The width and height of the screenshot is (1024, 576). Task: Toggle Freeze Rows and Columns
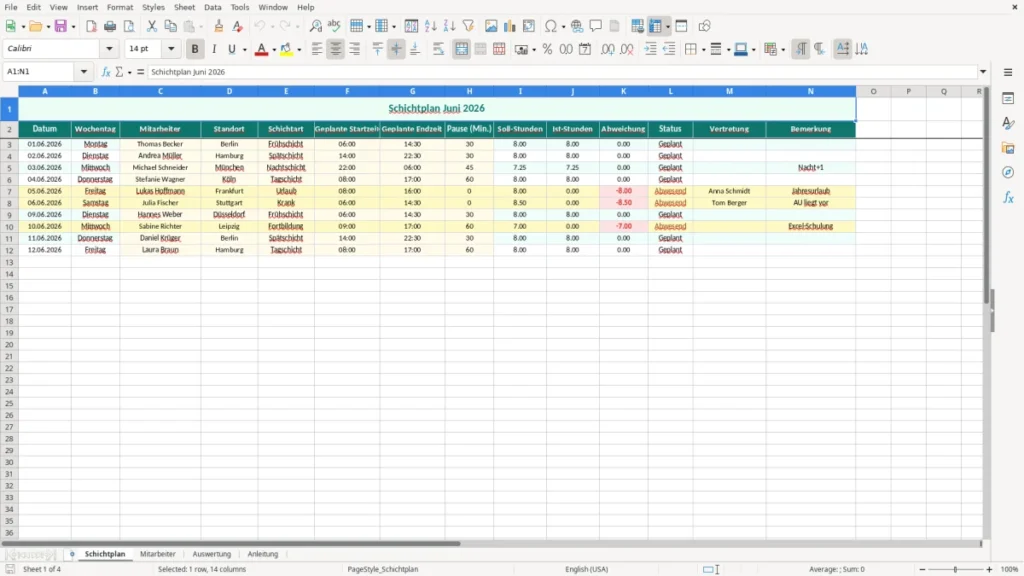coord(656,26)
